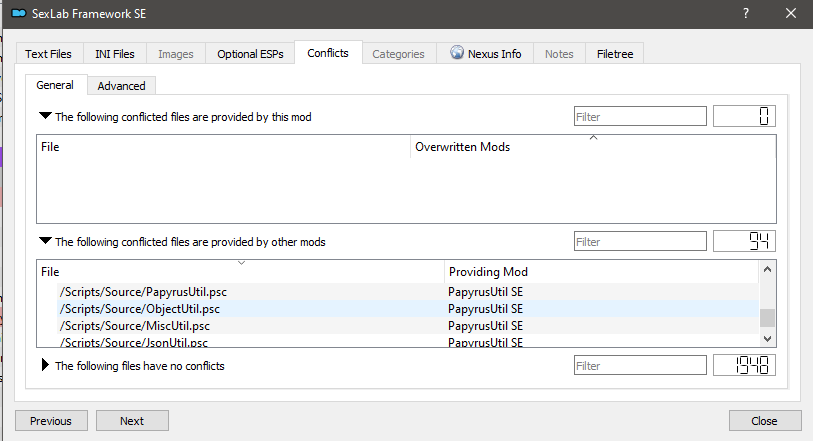The image size is (813, 441).
Task: Click the 1948 no-conflict counter display
Action: 744,365
